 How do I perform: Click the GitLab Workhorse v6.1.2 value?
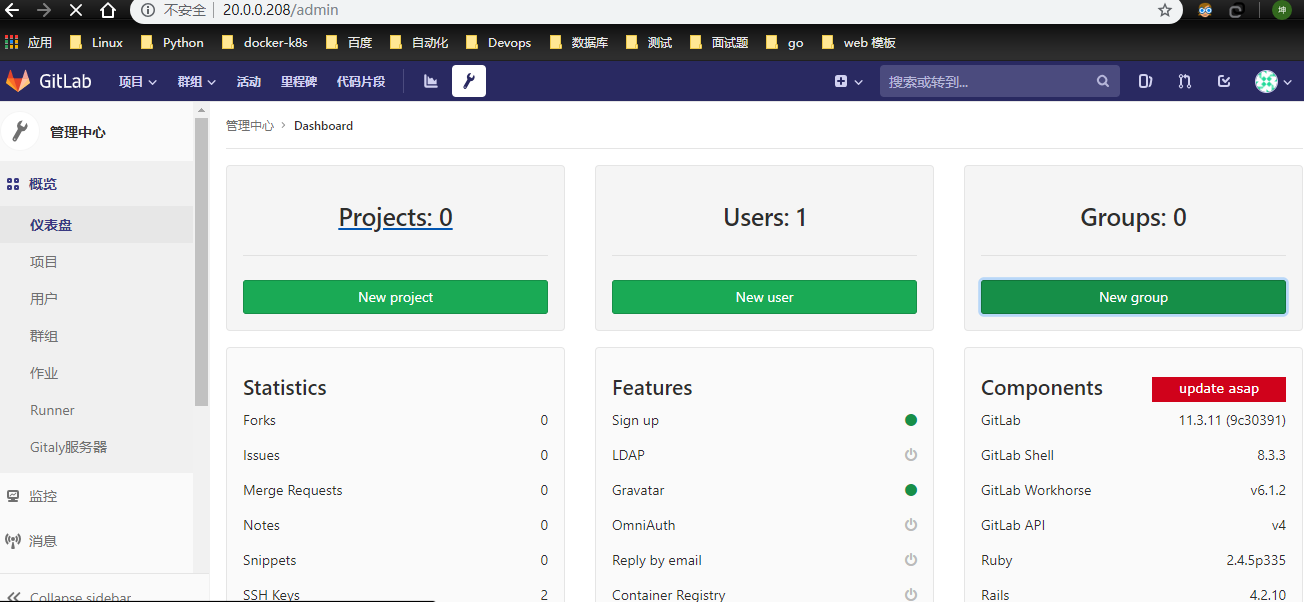[1268, 490]
